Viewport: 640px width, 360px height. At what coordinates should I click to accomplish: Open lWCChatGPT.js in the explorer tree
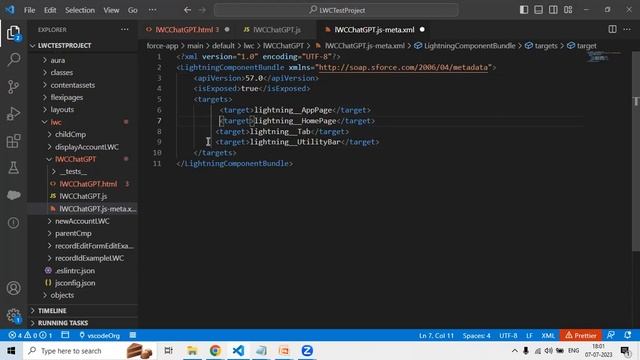[83, 196]
